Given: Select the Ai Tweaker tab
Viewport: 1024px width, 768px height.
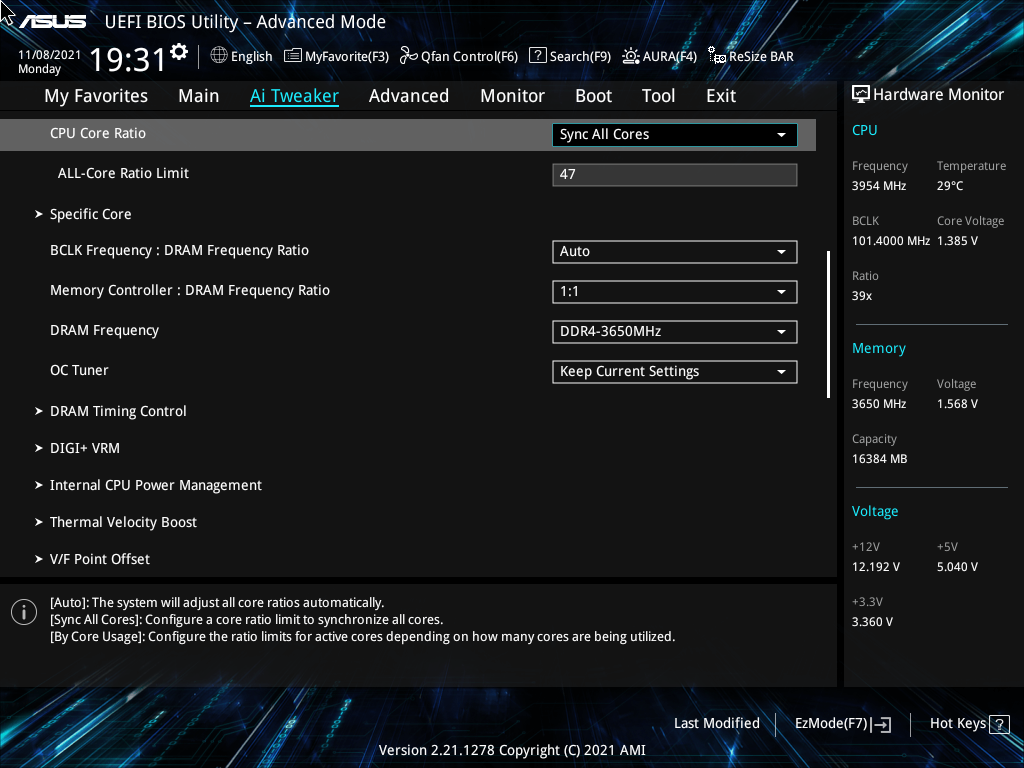Looking at the screenshot, I should pos(294,96).
